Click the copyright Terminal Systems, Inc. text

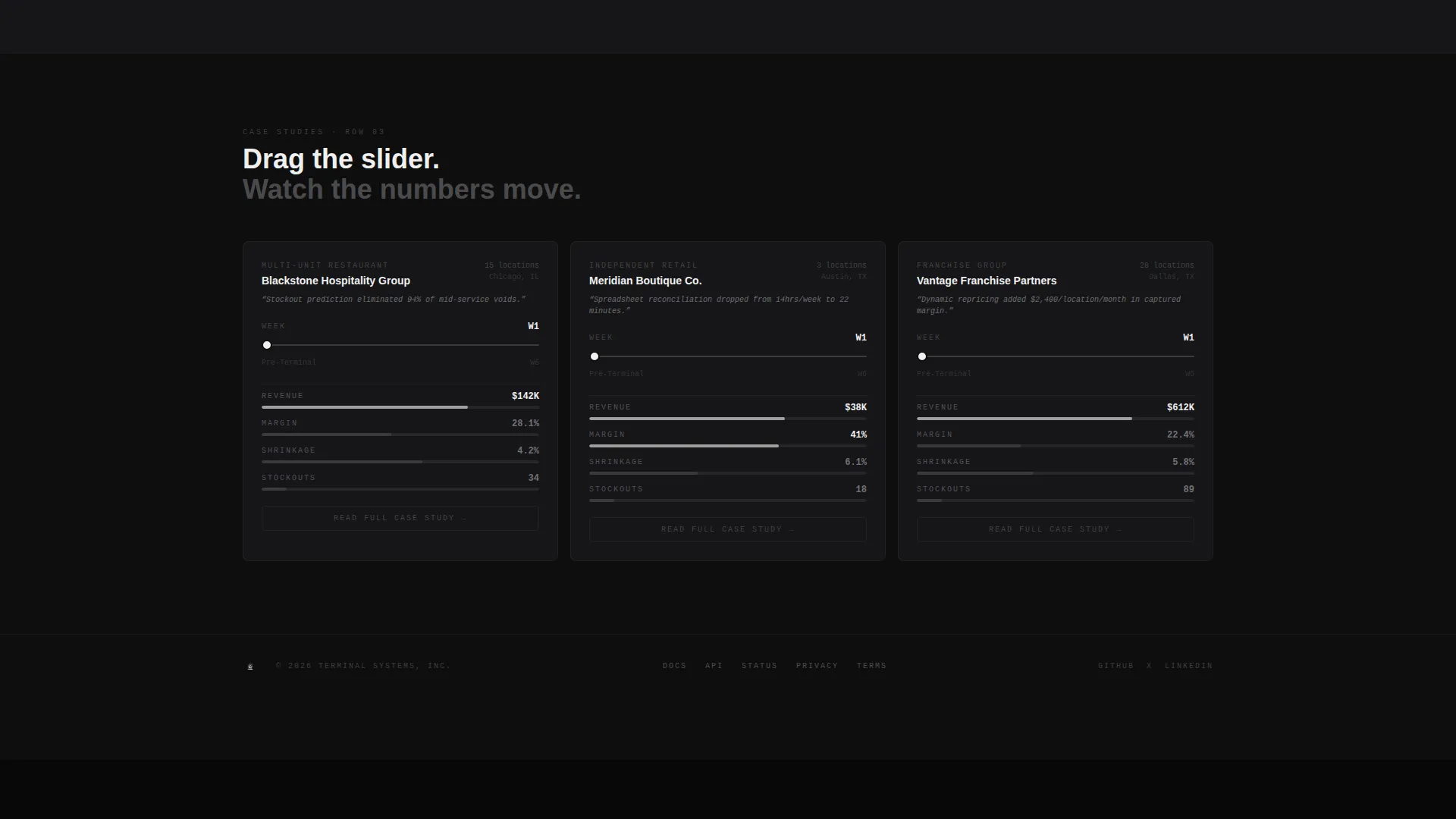point(363,666)
